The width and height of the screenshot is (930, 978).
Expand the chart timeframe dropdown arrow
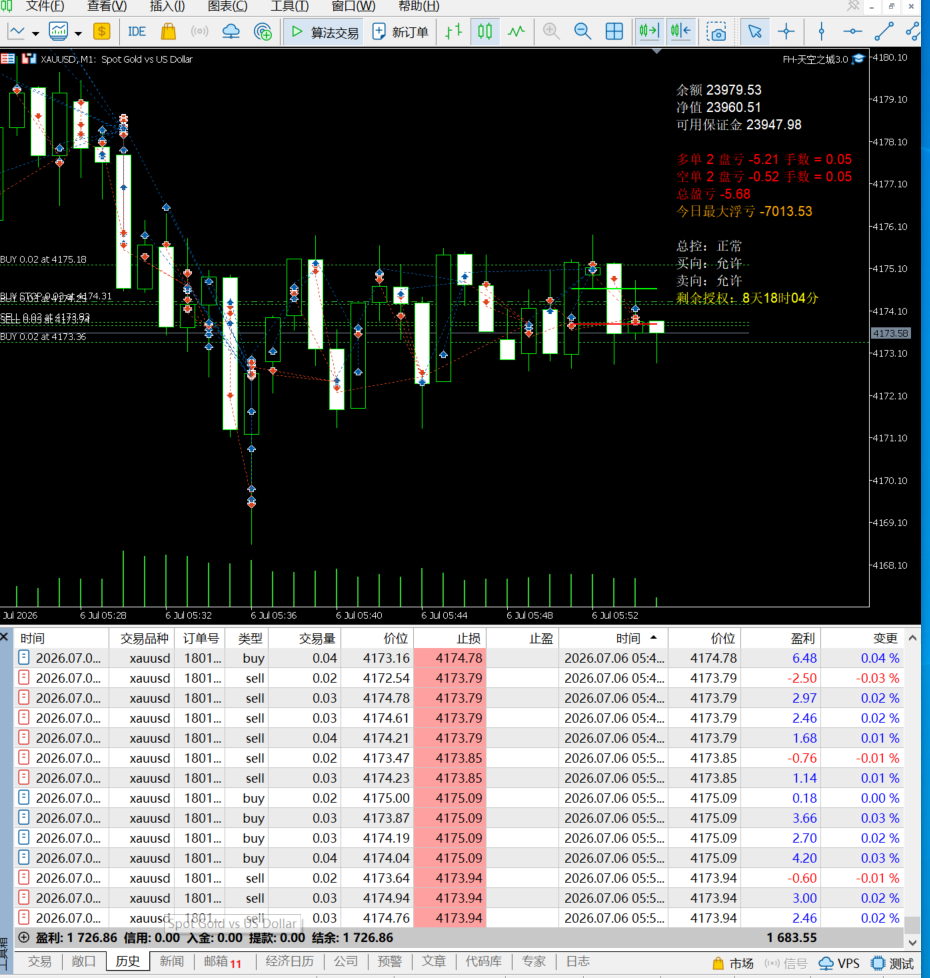pos(36,33)
